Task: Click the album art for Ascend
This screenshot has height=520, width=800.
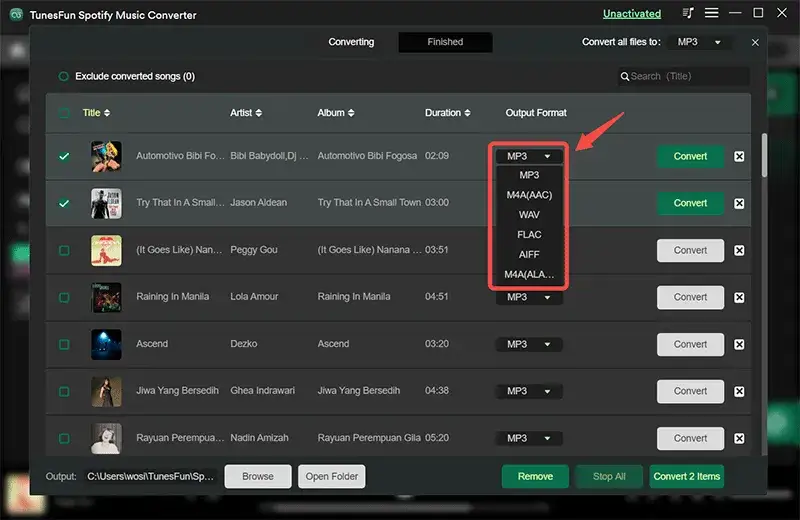Action: pyautogui.click(x=106, y=344)
